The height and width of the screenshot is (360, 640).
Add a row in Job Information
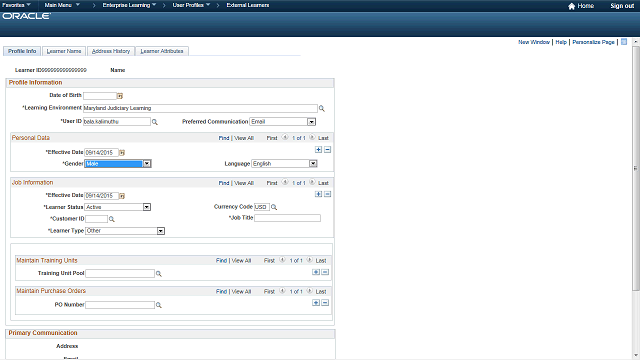[x=318, y=194]
